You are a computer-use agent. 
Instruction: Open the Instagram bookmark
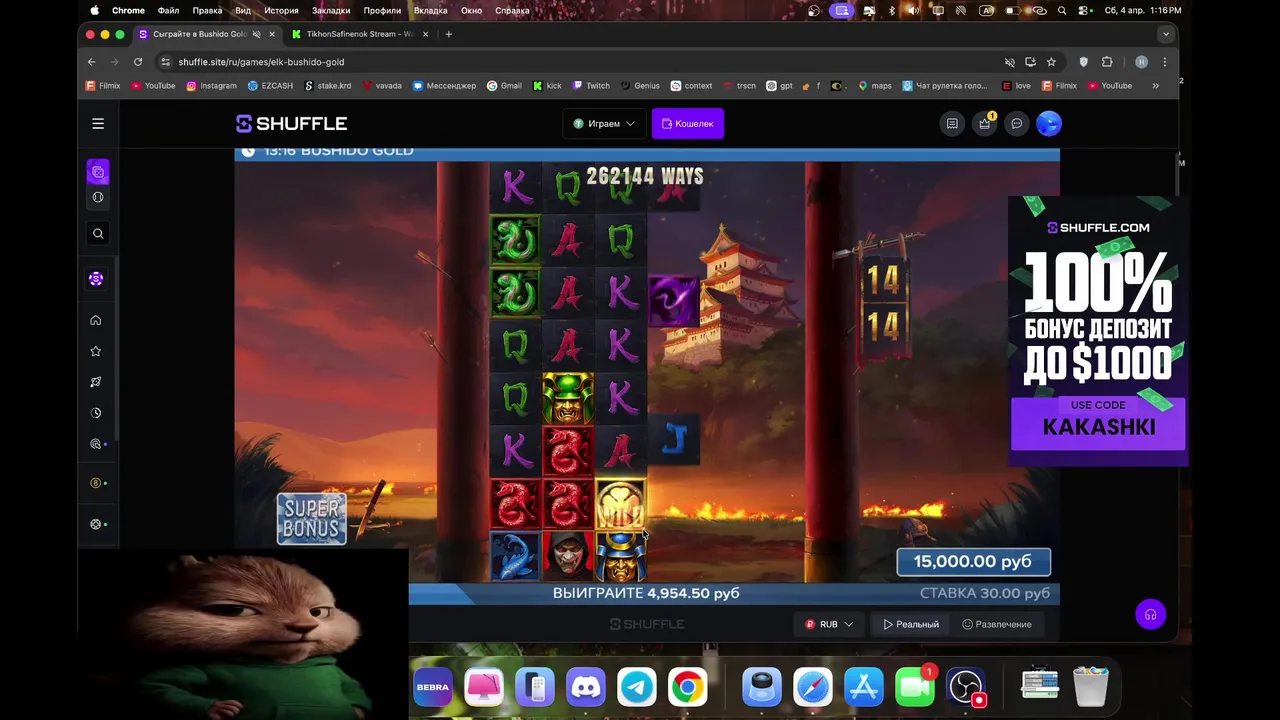(x=211, y=86)
